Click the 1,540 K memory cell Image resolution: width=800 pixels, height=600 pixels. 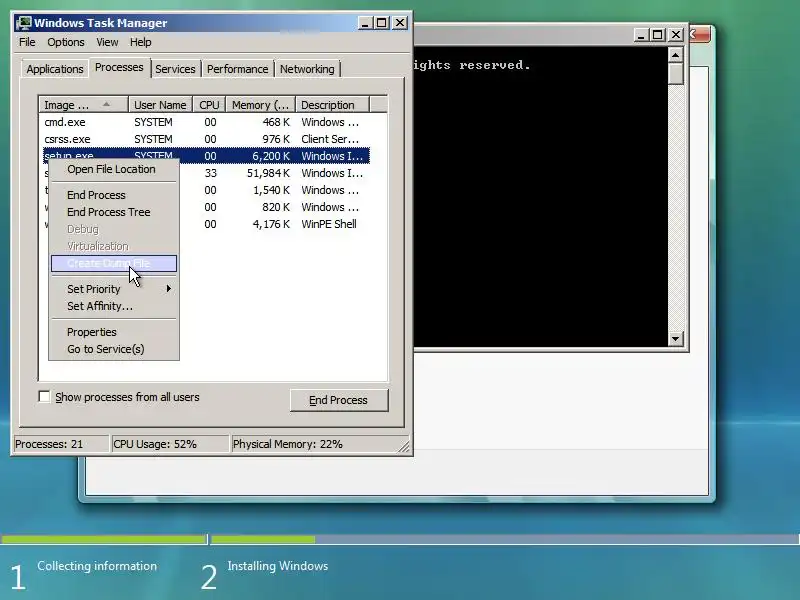pyautogui.click(x=271, y=190)
